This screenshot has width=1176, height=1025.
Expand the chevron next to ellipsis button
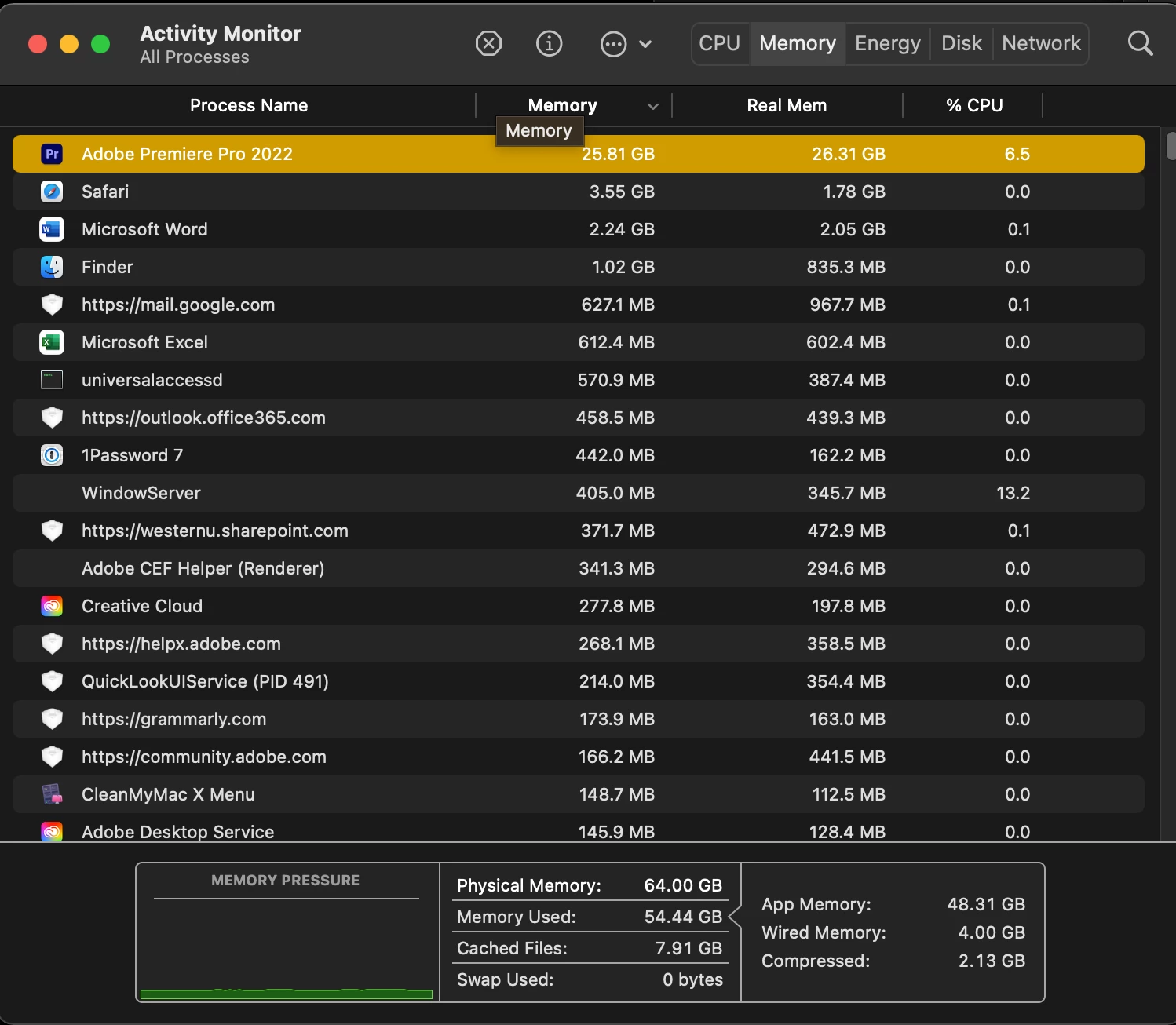tap(645, 44)
